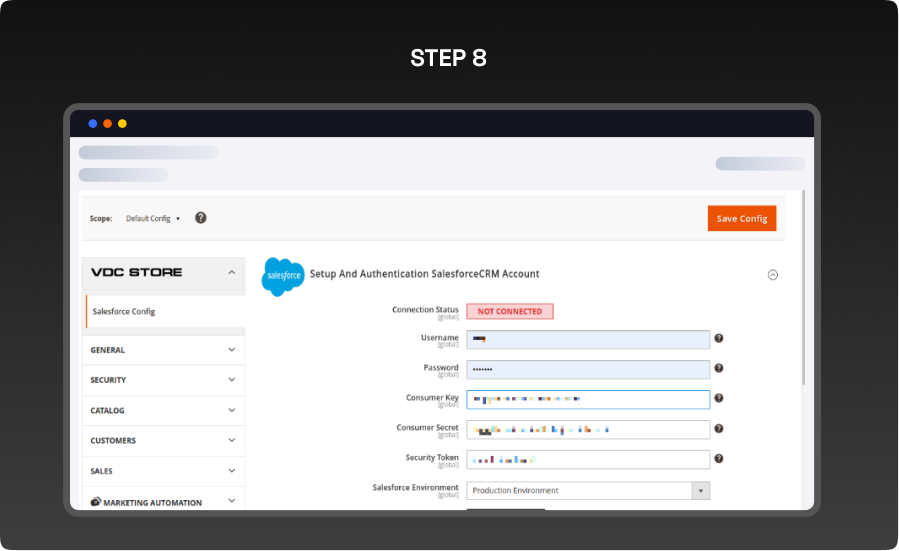Click the help icon beside Consumer Key
This screenshot has height=551, width=899.
tap(718, 398)
